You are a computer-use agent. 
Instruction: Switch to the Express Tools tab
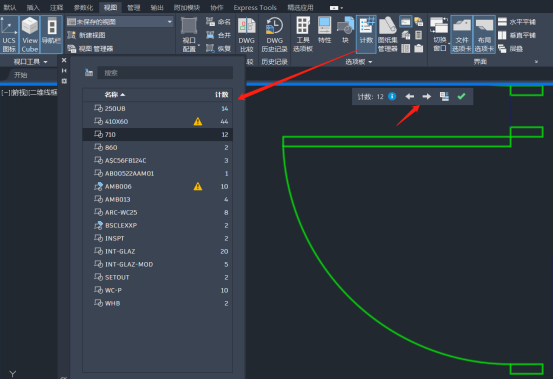[255, 7]
